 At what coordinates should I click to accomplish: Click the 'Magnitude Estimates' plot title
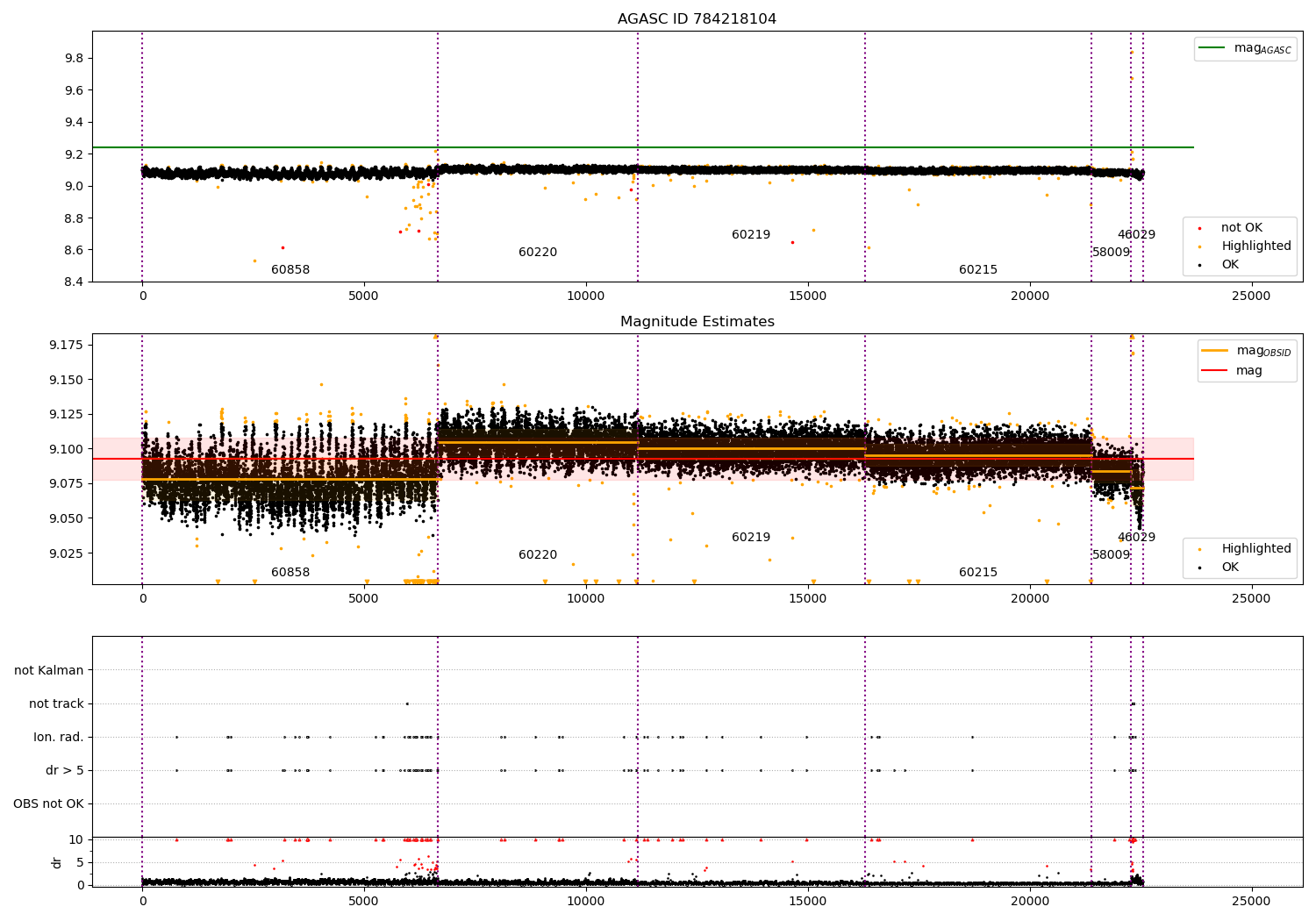(697, 322)
